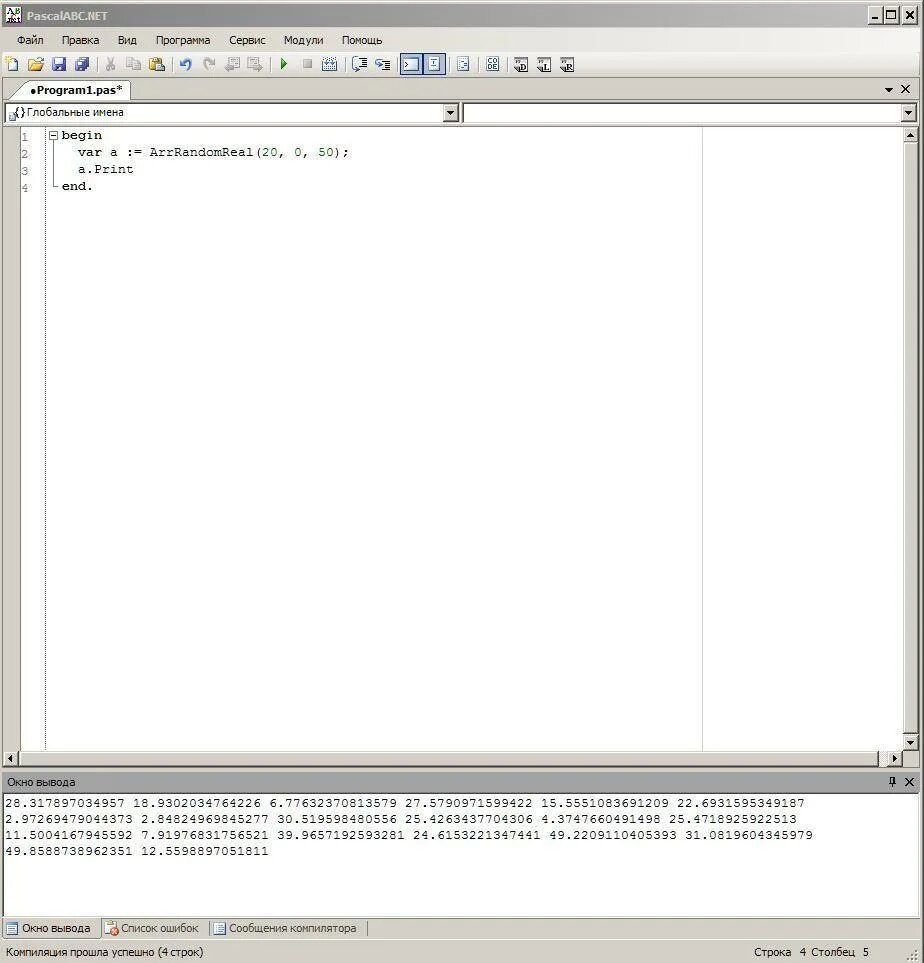Click the PascalABC.NET title bar app icon
The image size is (924, 963).
point(13,14)
